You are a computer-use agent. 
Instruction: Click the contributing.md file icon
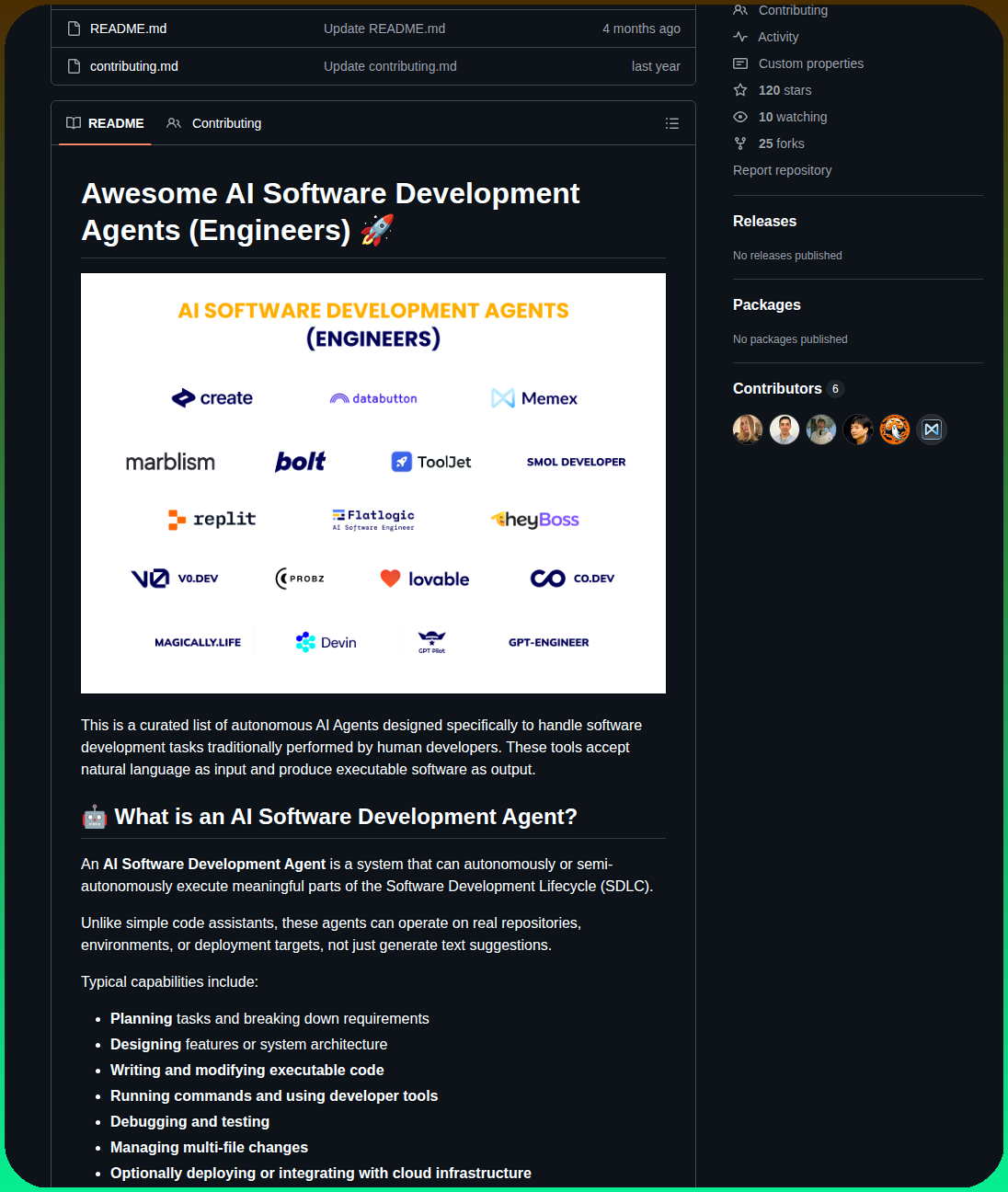74,66
